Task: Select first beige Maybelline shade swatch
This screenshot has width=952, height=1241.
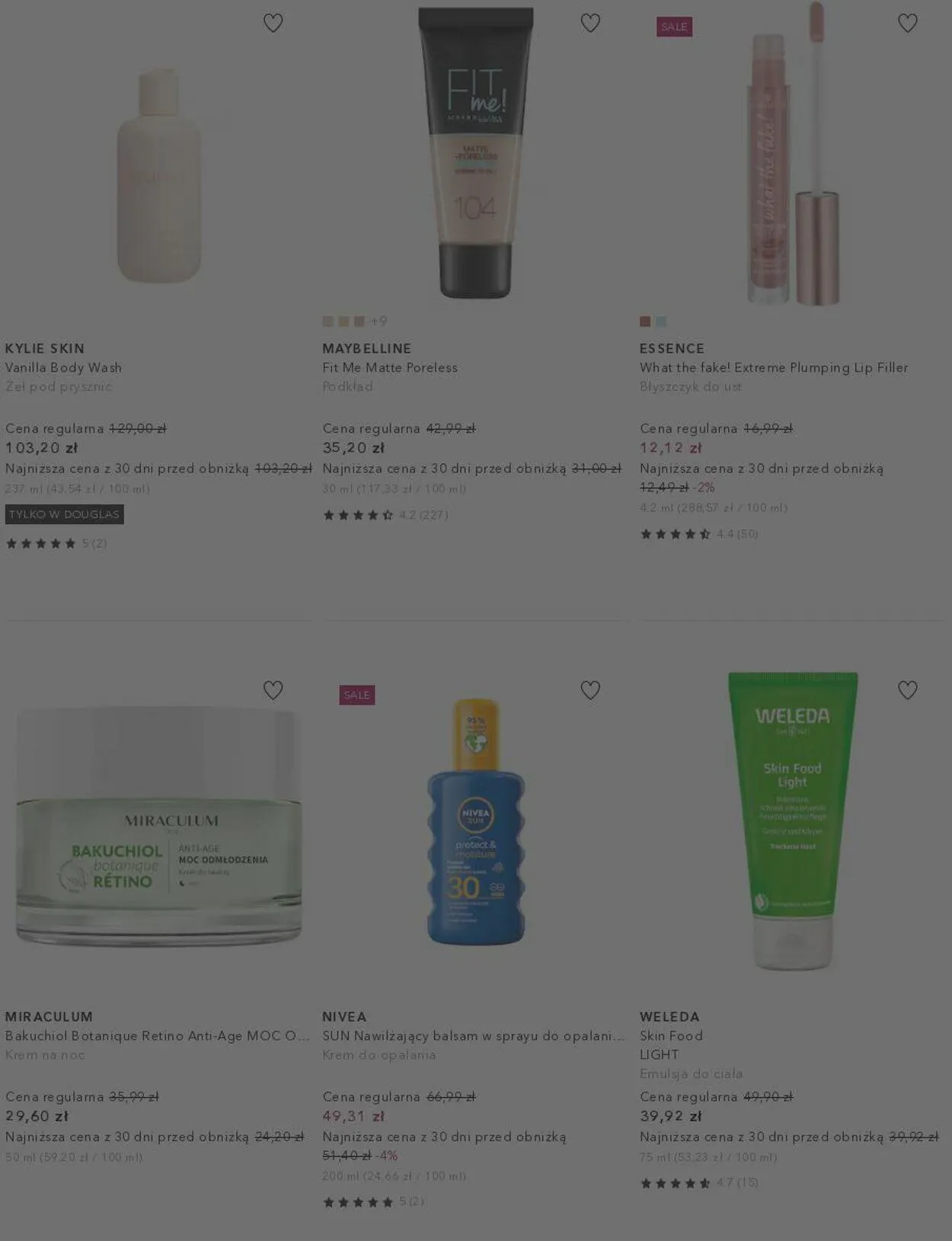Action: click(328, 321)
